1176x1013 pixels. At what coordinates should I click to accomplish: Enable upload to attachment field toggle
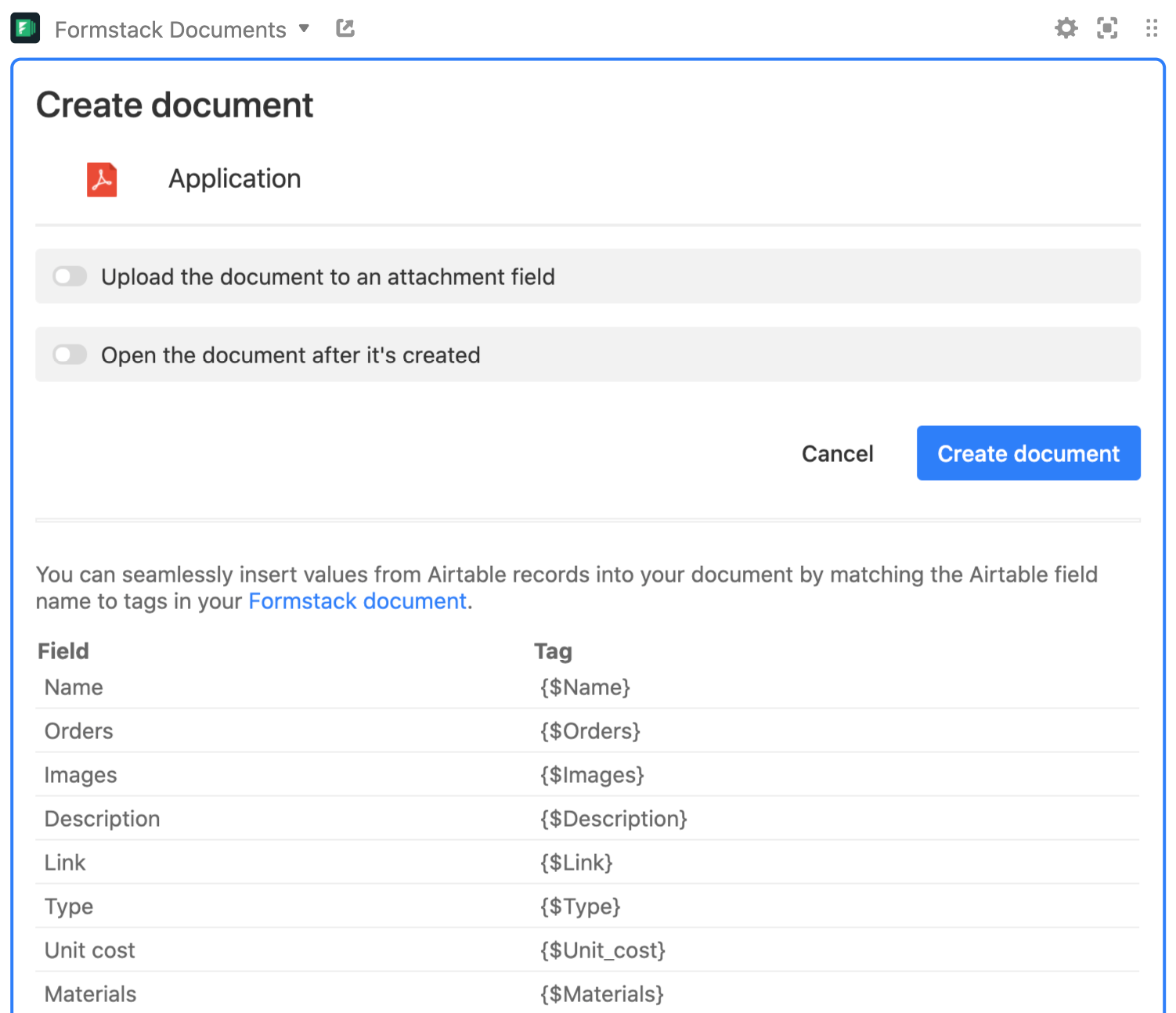coord(70,276)
